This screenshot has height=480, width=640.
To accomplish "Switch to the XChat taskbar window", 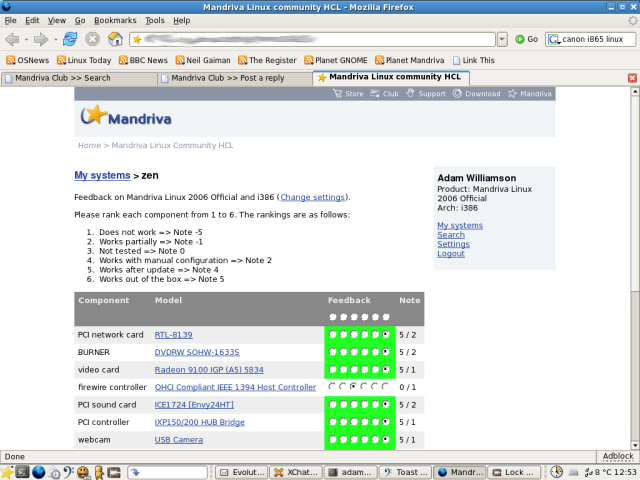I will (x=296, y=472).
